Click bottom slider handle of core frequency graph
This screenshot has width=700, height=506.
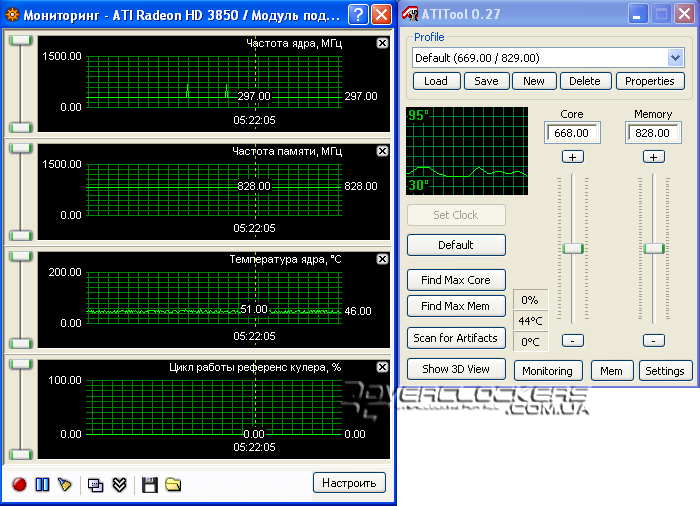point(21,128)
